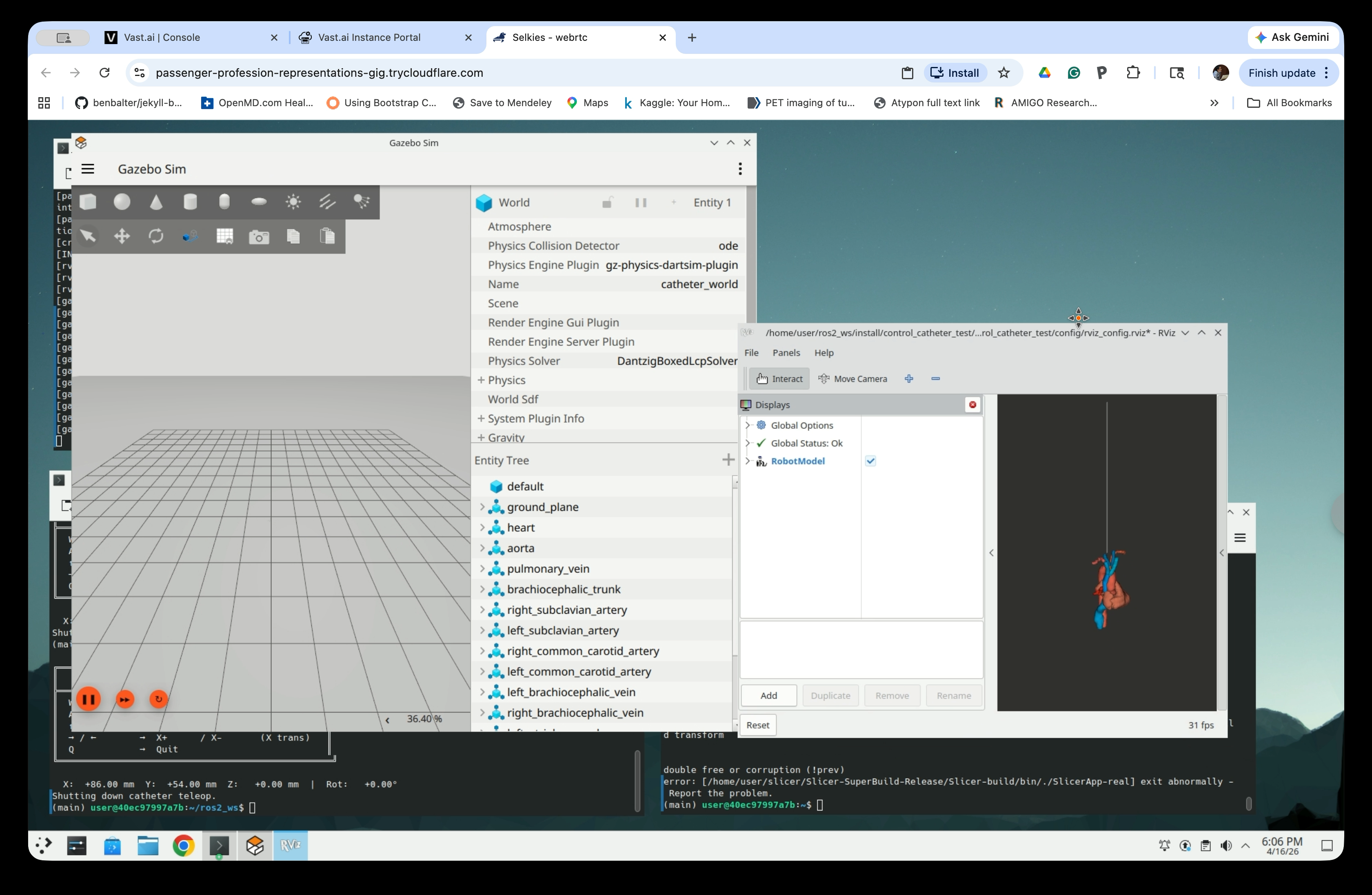This screenshot has height=895, width=1372.
Task: Expand Global Options in Displays
Action: (748, 425)
